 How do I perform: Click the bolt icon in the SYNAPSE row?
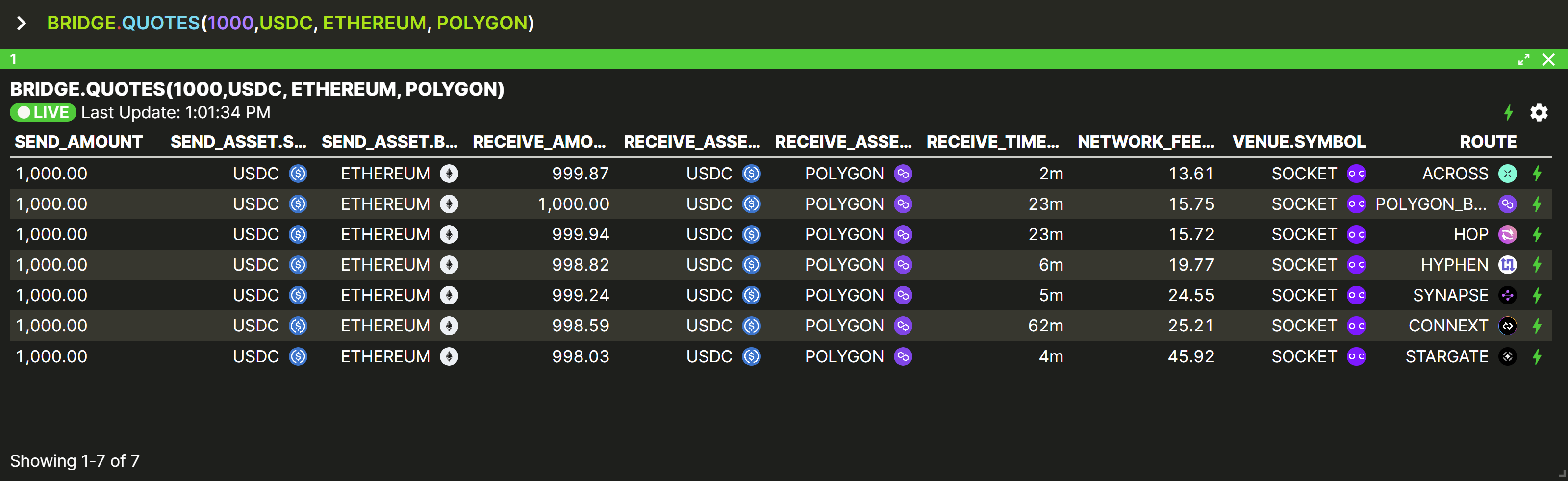tap(1537, 295)
